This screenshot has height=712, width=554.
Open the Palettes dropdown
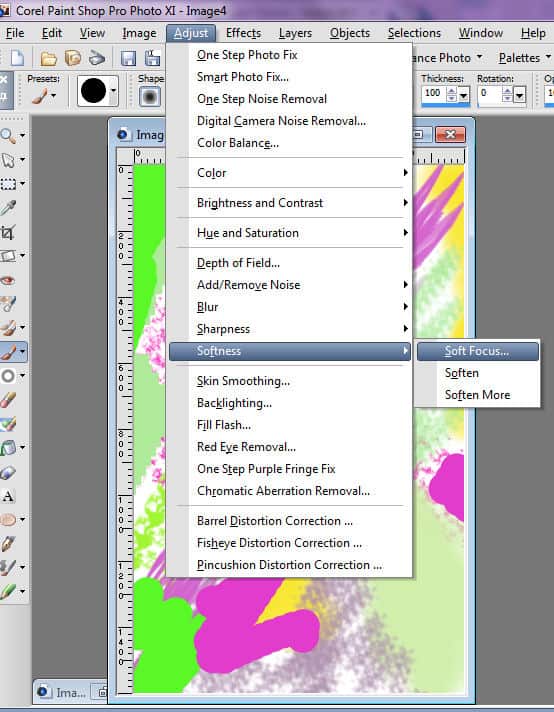pos(525,58)
